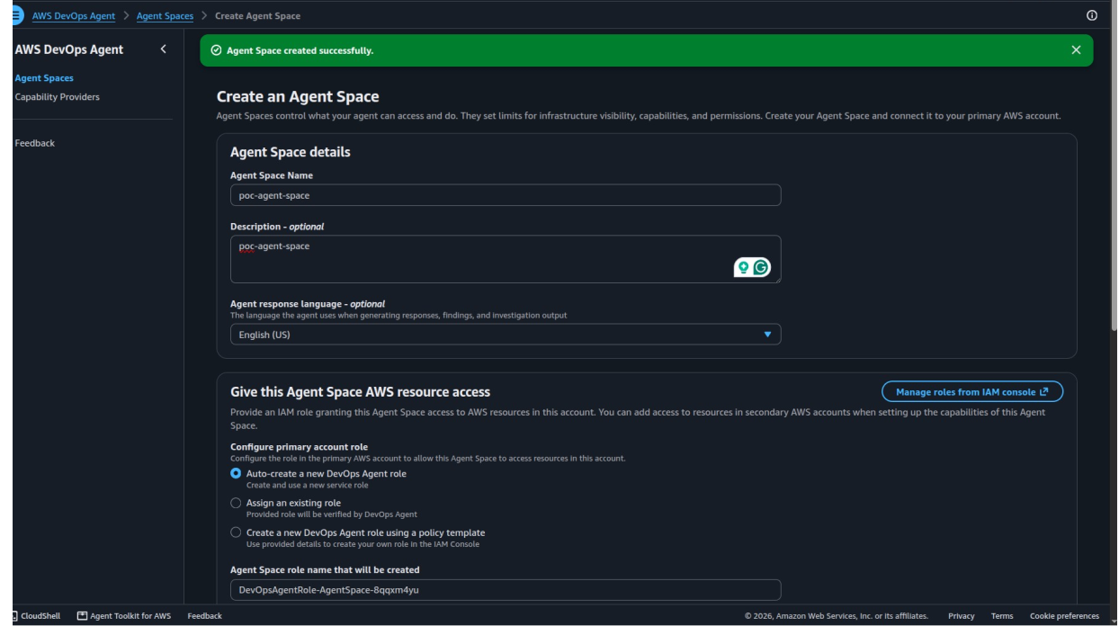Click Manage roles from IAM console button
The width and height of the screenshot is (1119, 626).
coord(972,391)
